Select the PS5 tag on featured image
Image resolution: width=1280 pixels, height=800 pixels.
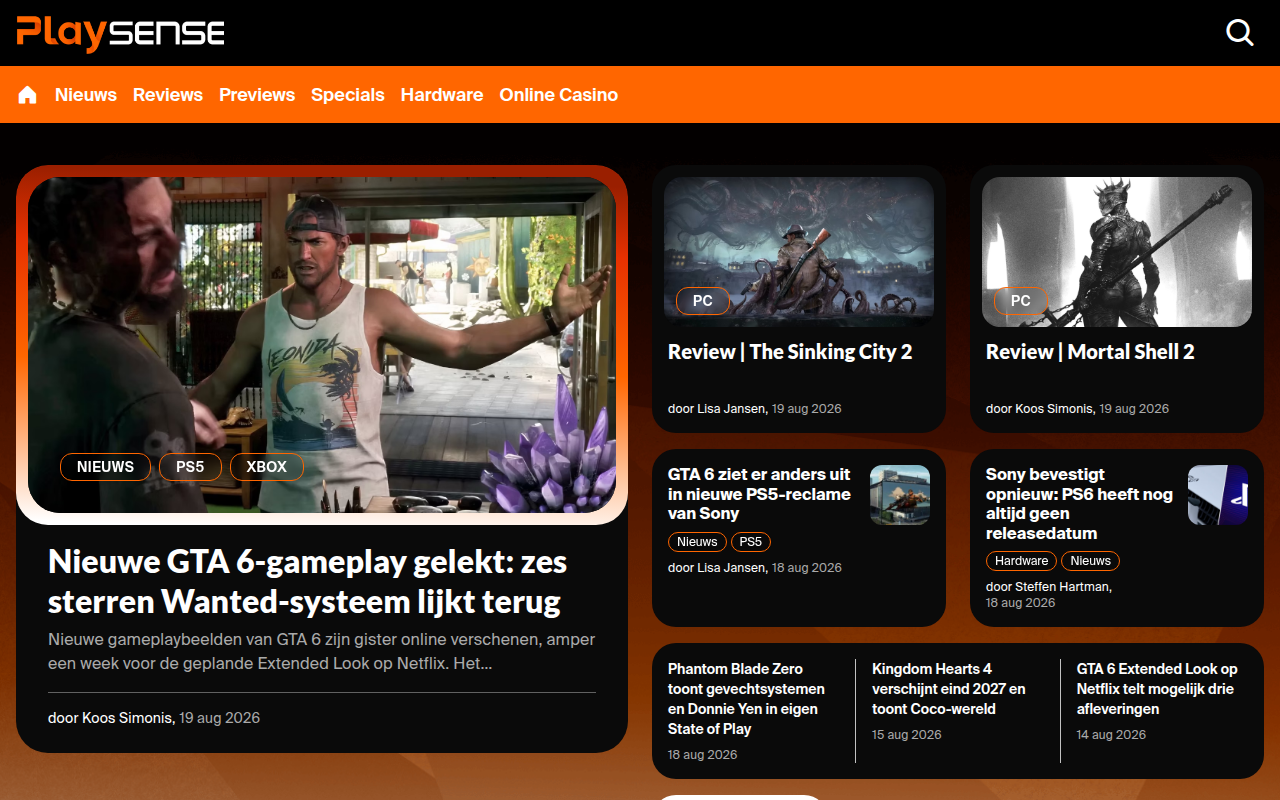(190, 467)
